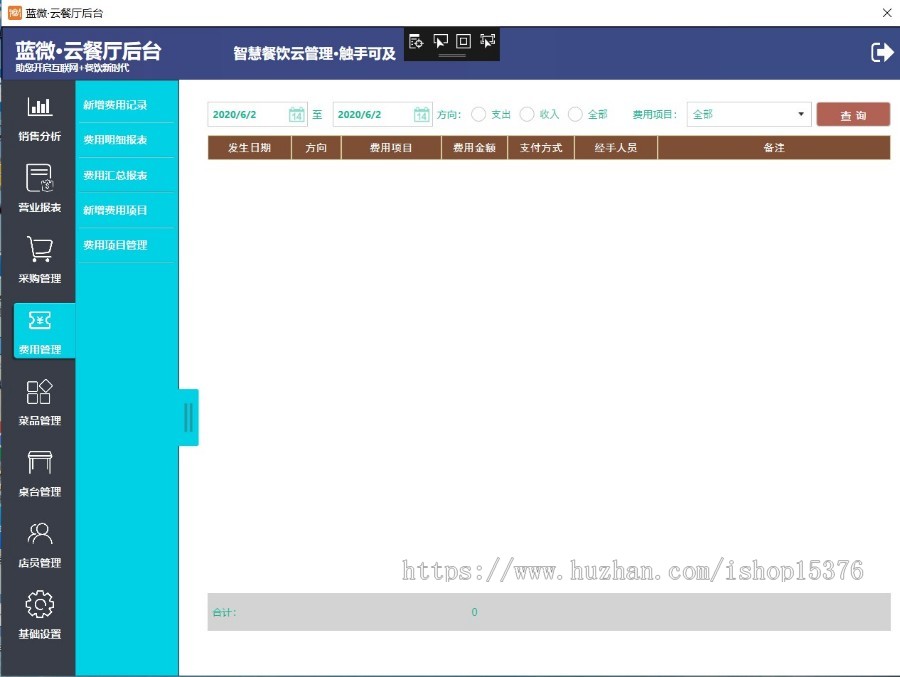900x677 pixels.
Task: Select the 支出 expenditure radio button
Action: 478,114
